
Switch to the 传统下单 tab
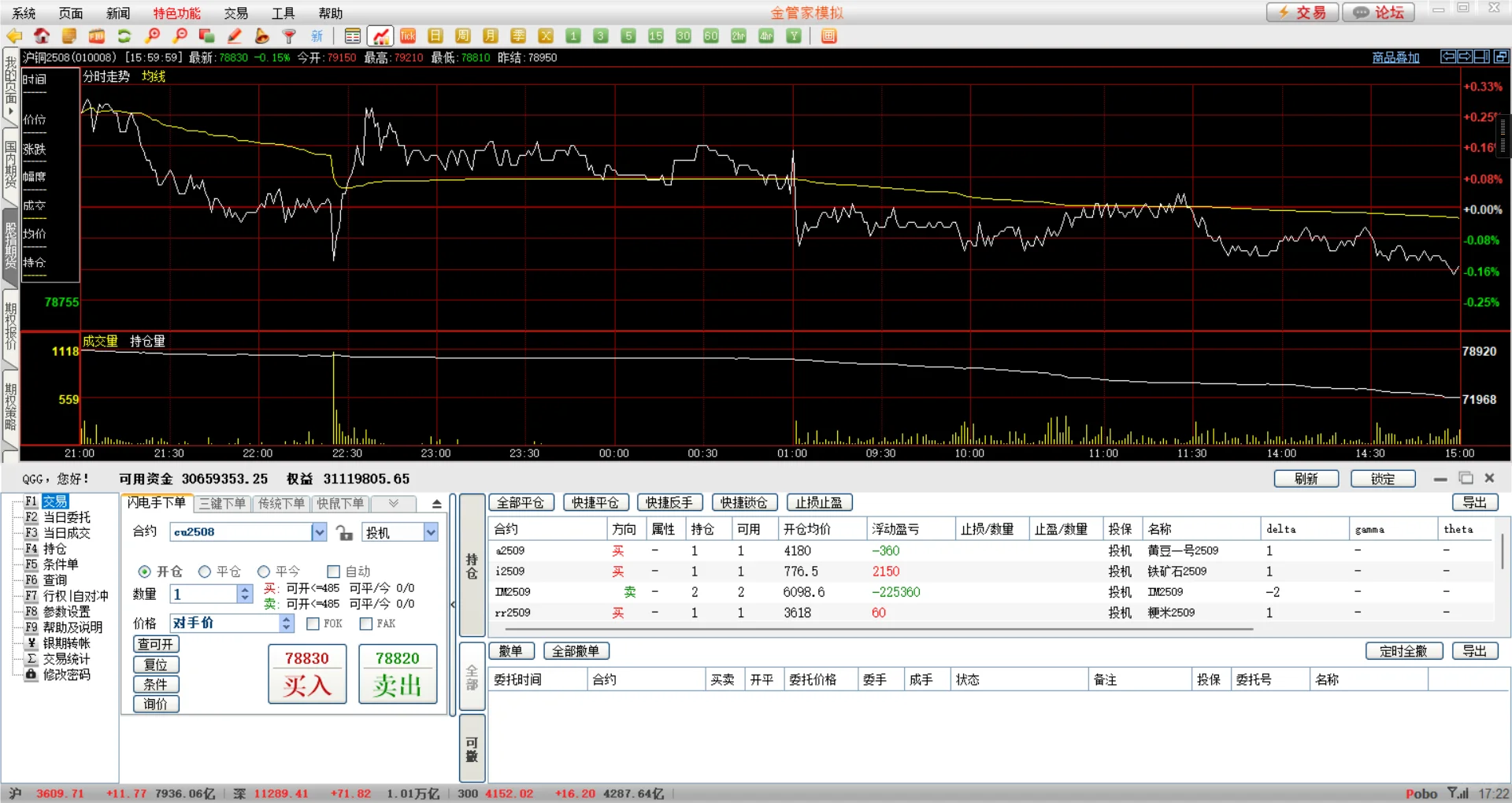pos(281,503)
